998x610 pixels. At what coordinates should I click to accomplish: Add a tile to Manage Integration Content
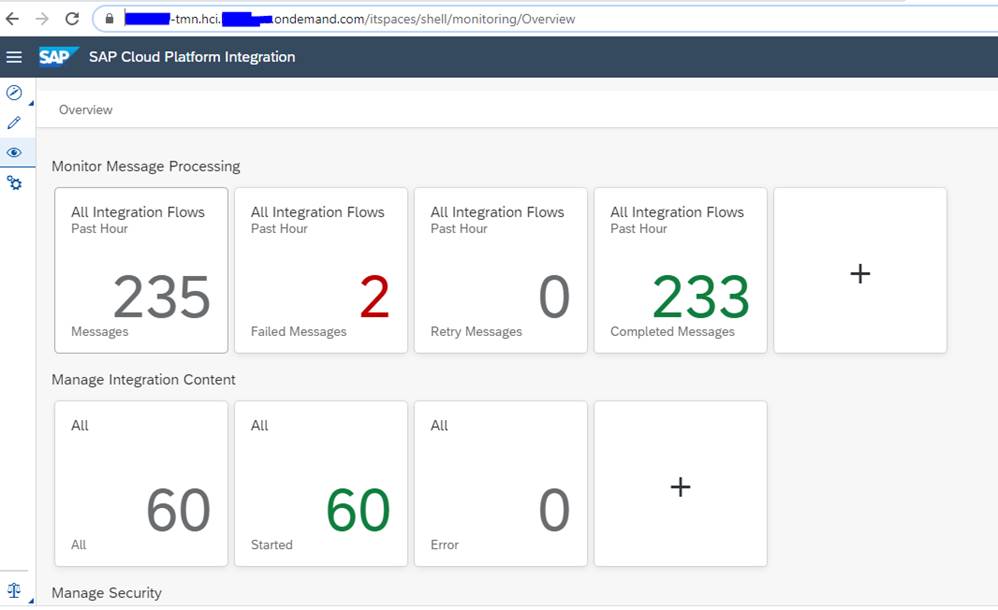[x=680, y=483]
